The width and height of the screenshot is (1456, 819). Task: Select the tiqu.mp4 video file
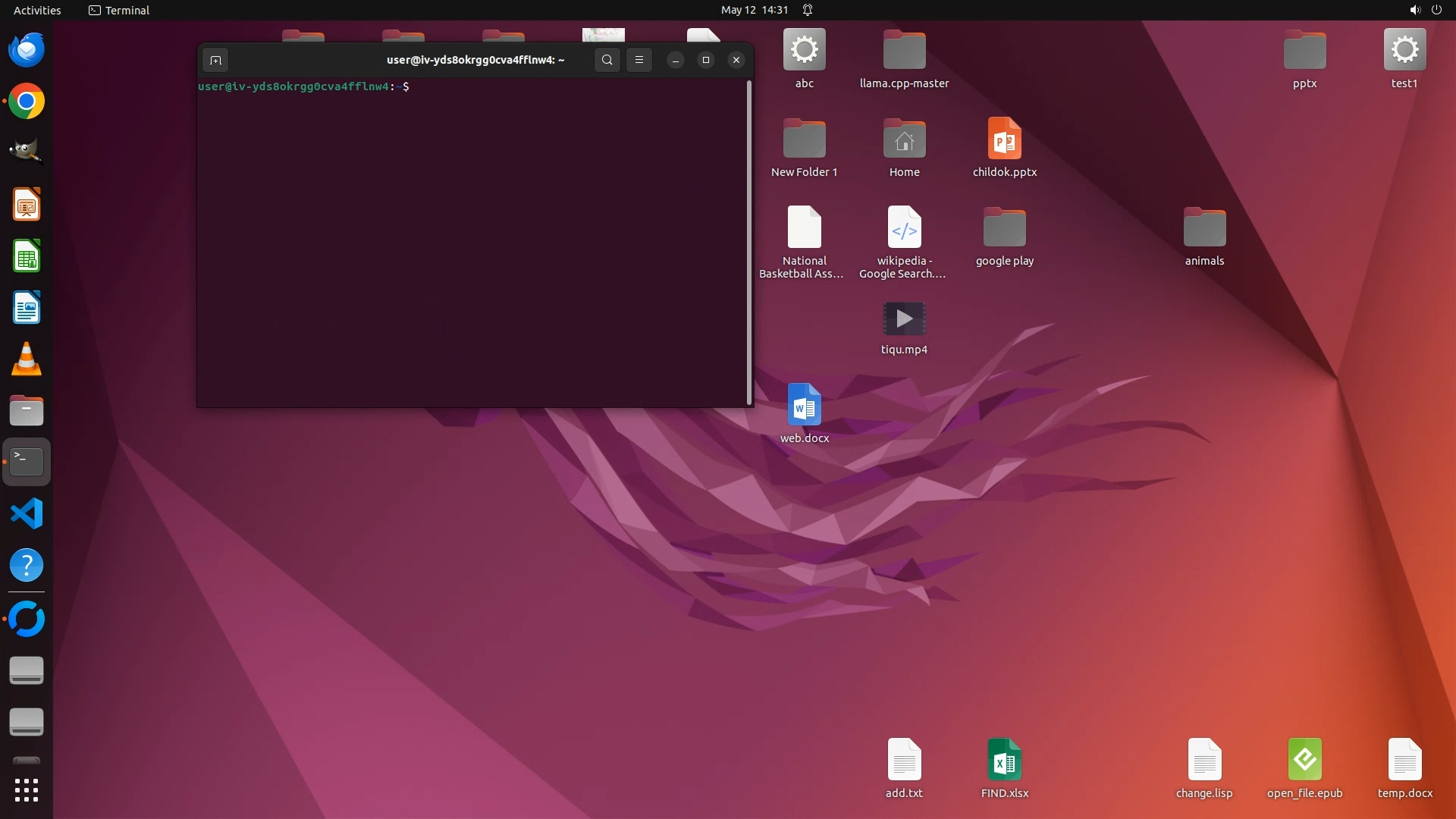point(904,319)
